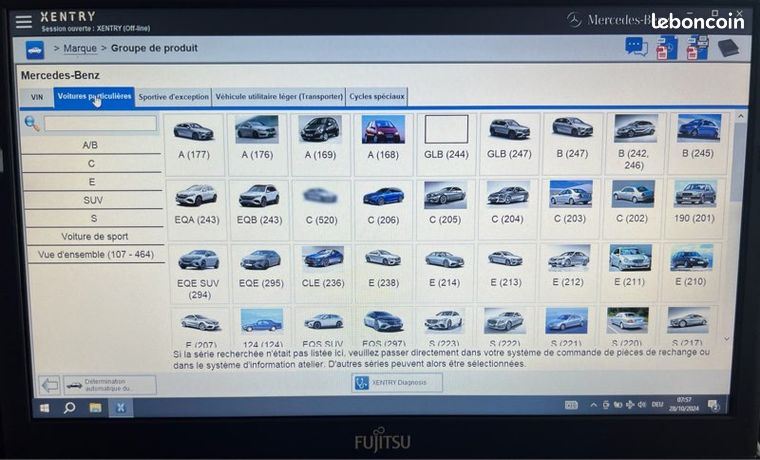Click the blue car home icon
The width and height of the screenshot is (760, 460).
[x=35, y=49]
